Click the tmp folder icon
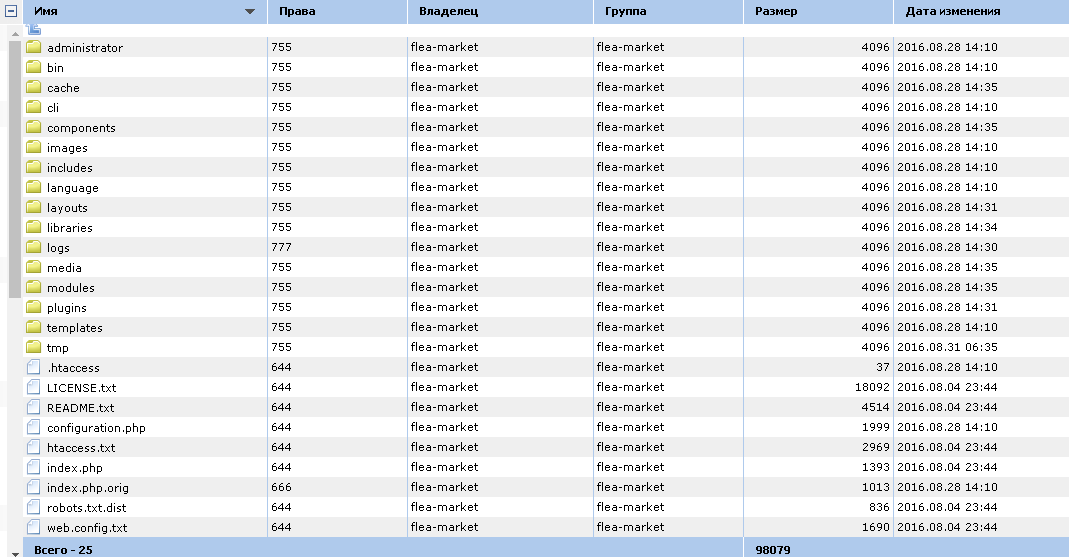This screenshot has width=1069, height=559. coord(34,347)
